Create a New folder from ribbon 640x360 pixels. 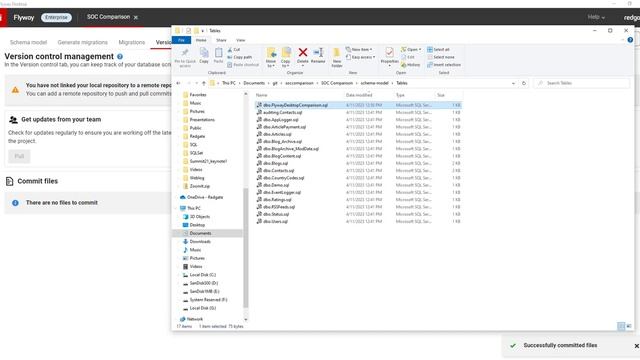pyautogui.click(x=337, y=57)
